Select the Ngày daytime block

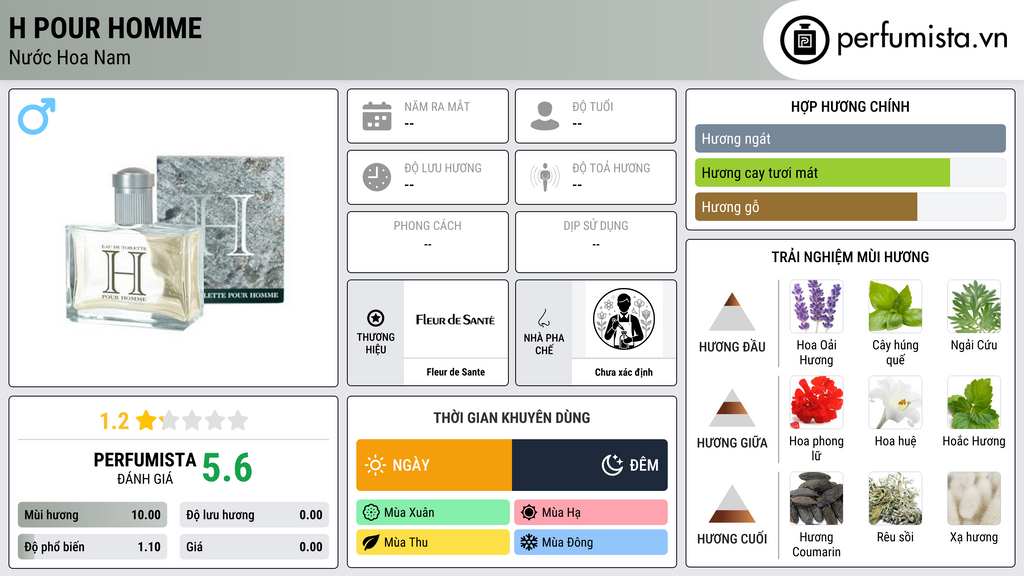click(434, 465)
